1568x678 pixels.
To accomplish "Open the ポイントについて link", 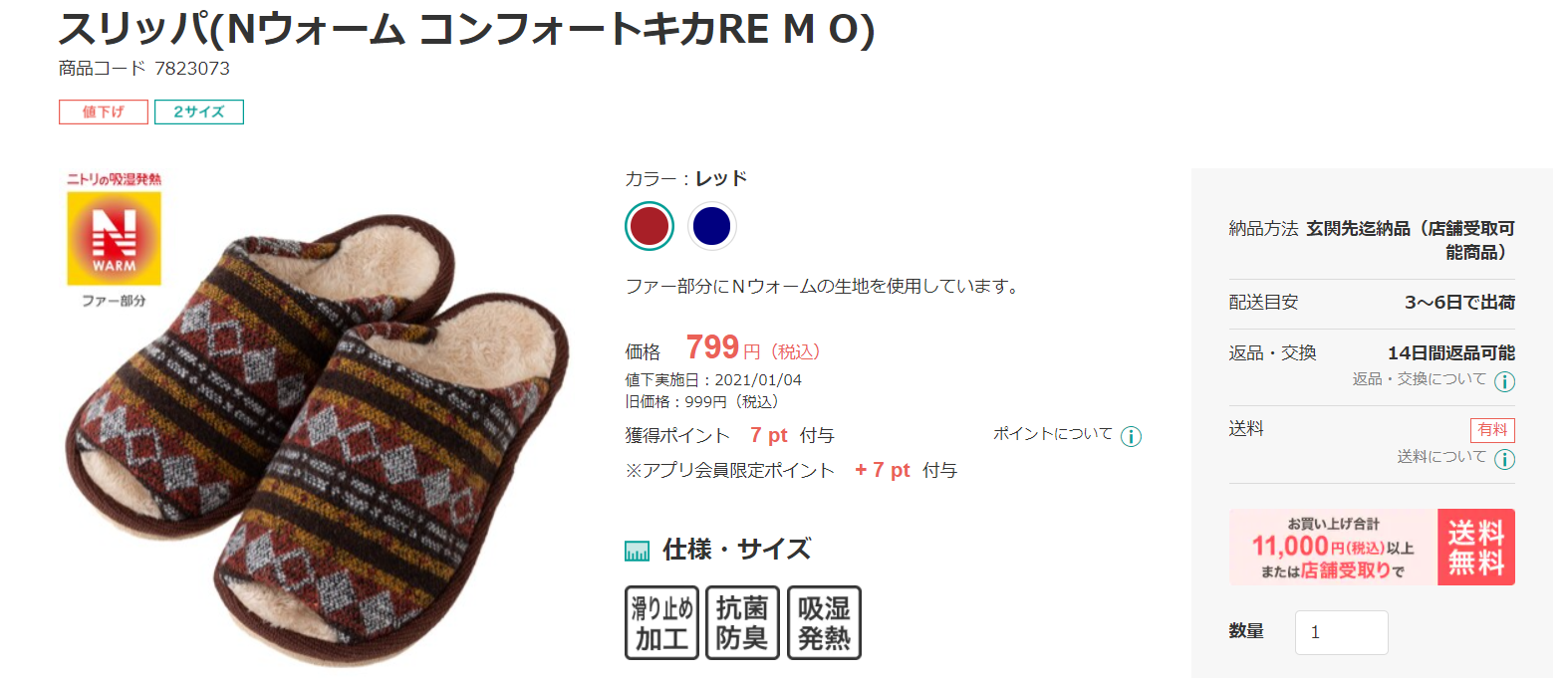I will [1053, 434].
